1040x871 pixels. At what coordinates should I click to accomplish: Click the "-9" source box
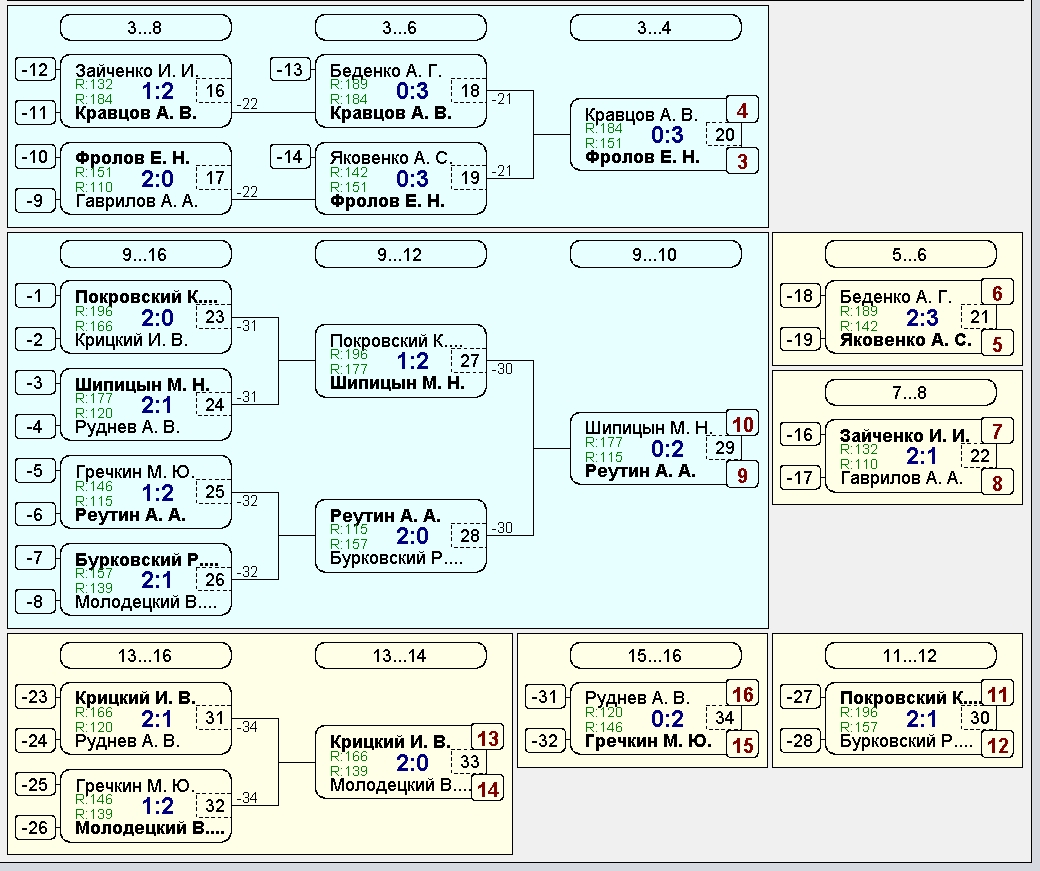[x=34, y=200]
